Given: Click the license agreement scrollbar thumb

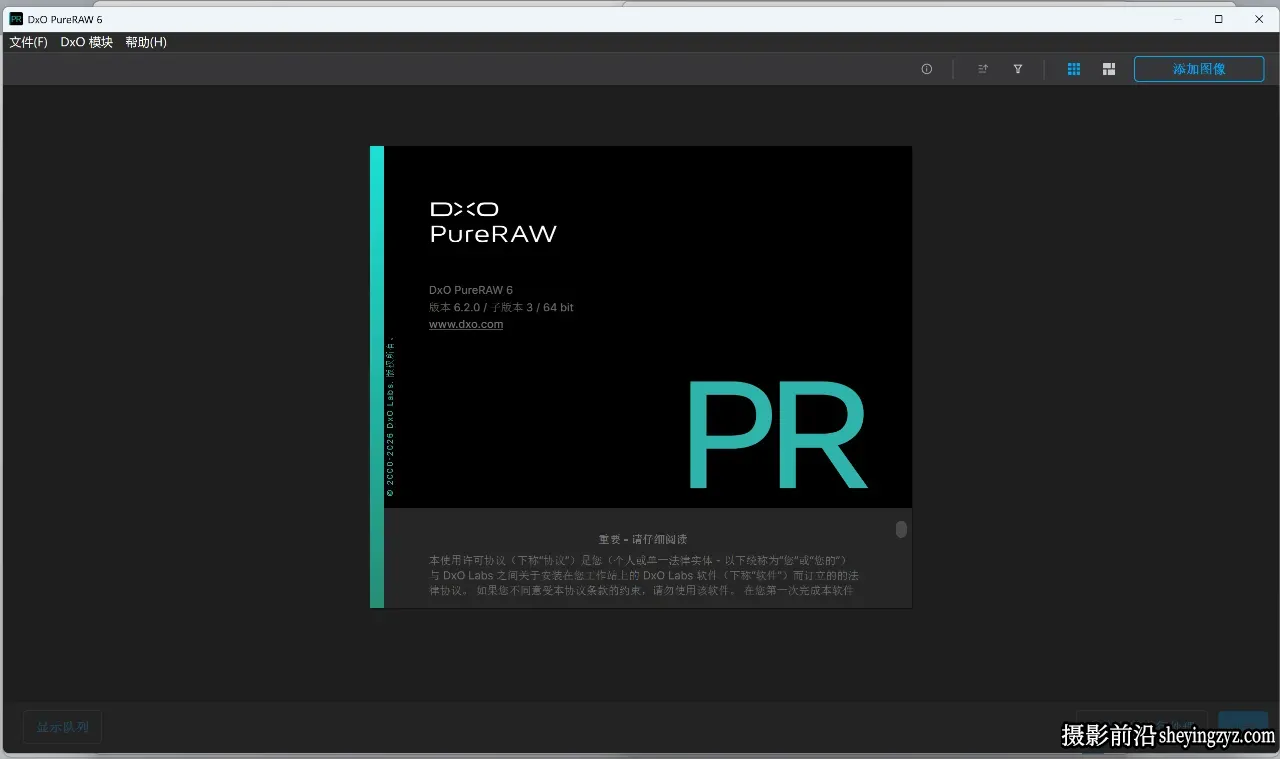Looking at the screenshot, I should click(901, 530).
